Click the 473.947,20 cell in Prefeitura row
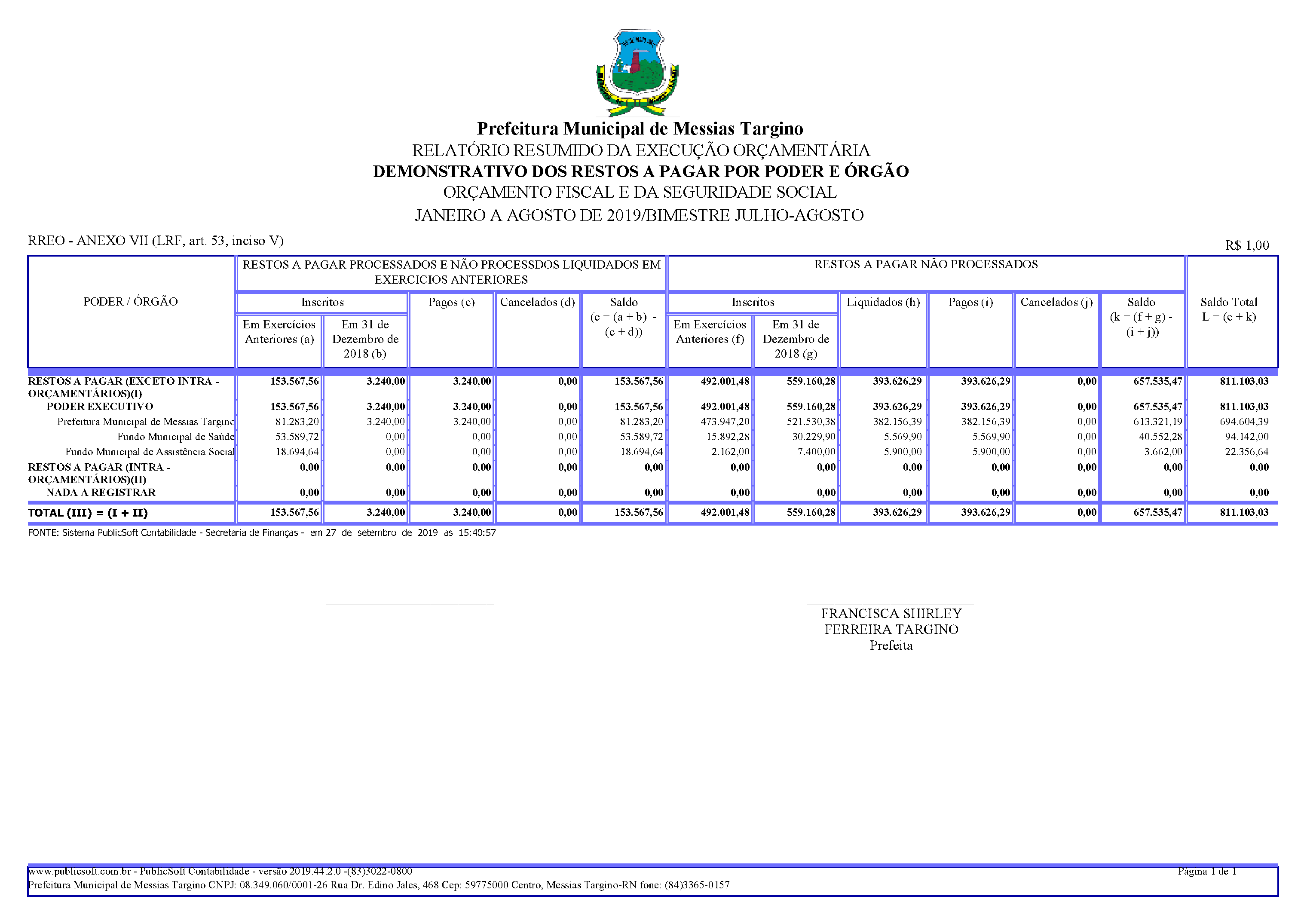The image size is (1307, 924). point(725,422)
